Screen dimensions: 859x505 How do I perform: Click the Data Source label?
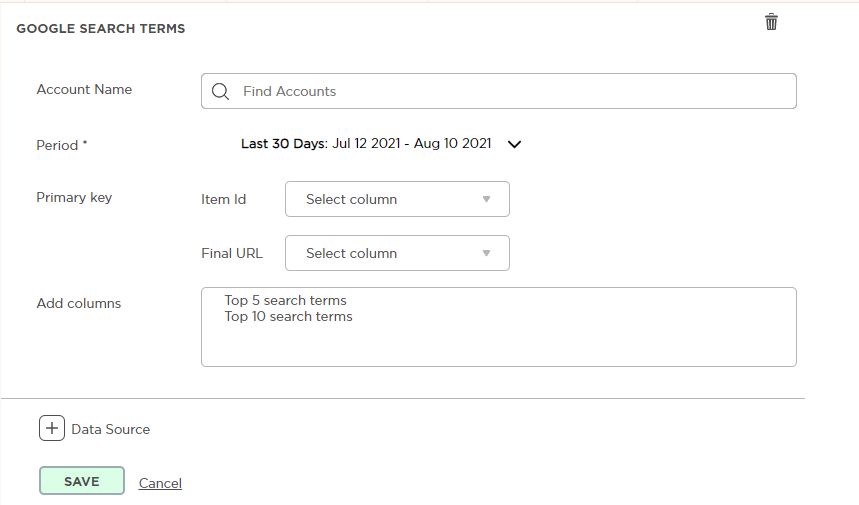(x=111, y=429)
